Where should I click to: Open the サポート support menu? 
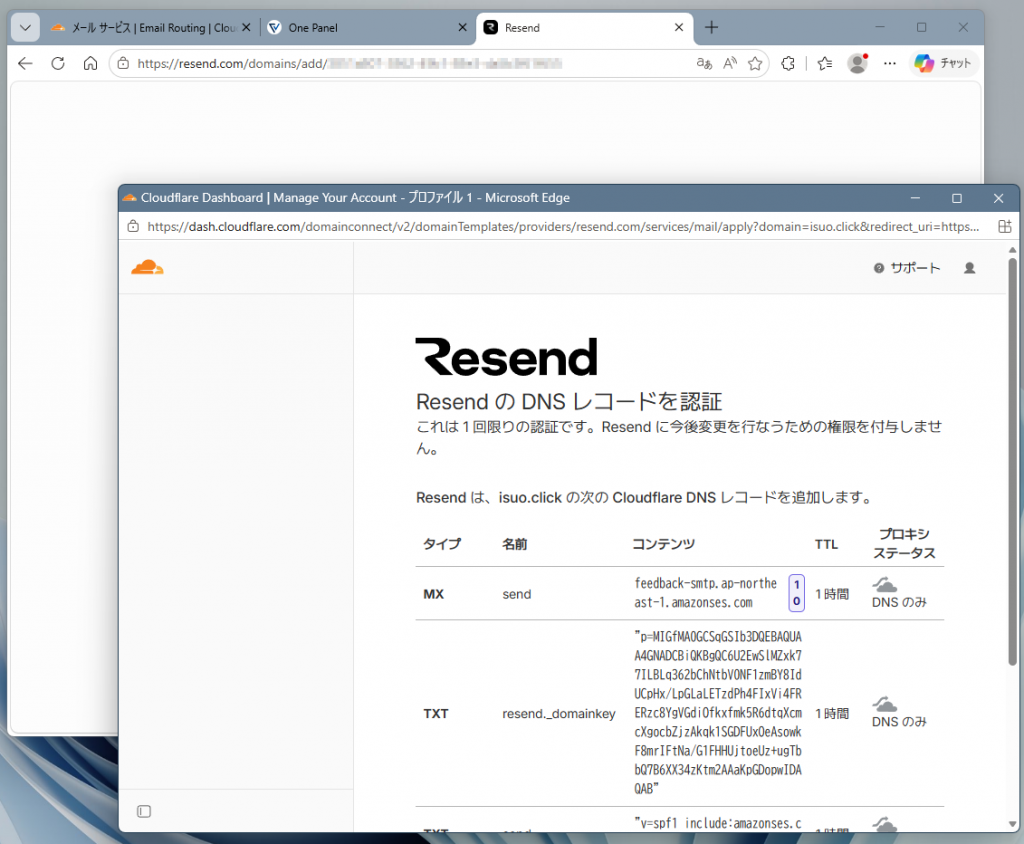[x=907, y=268]
